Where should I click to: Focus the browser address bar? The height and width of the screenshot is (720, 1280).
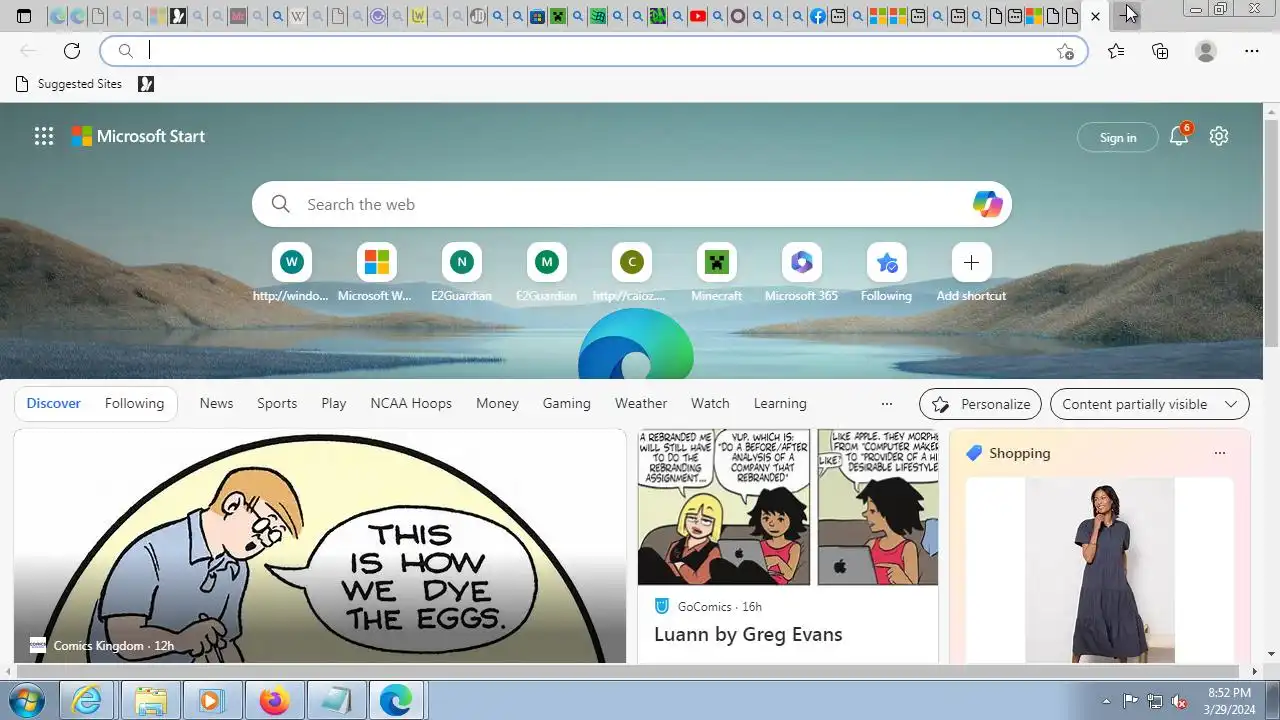click(x=594, y=51)
